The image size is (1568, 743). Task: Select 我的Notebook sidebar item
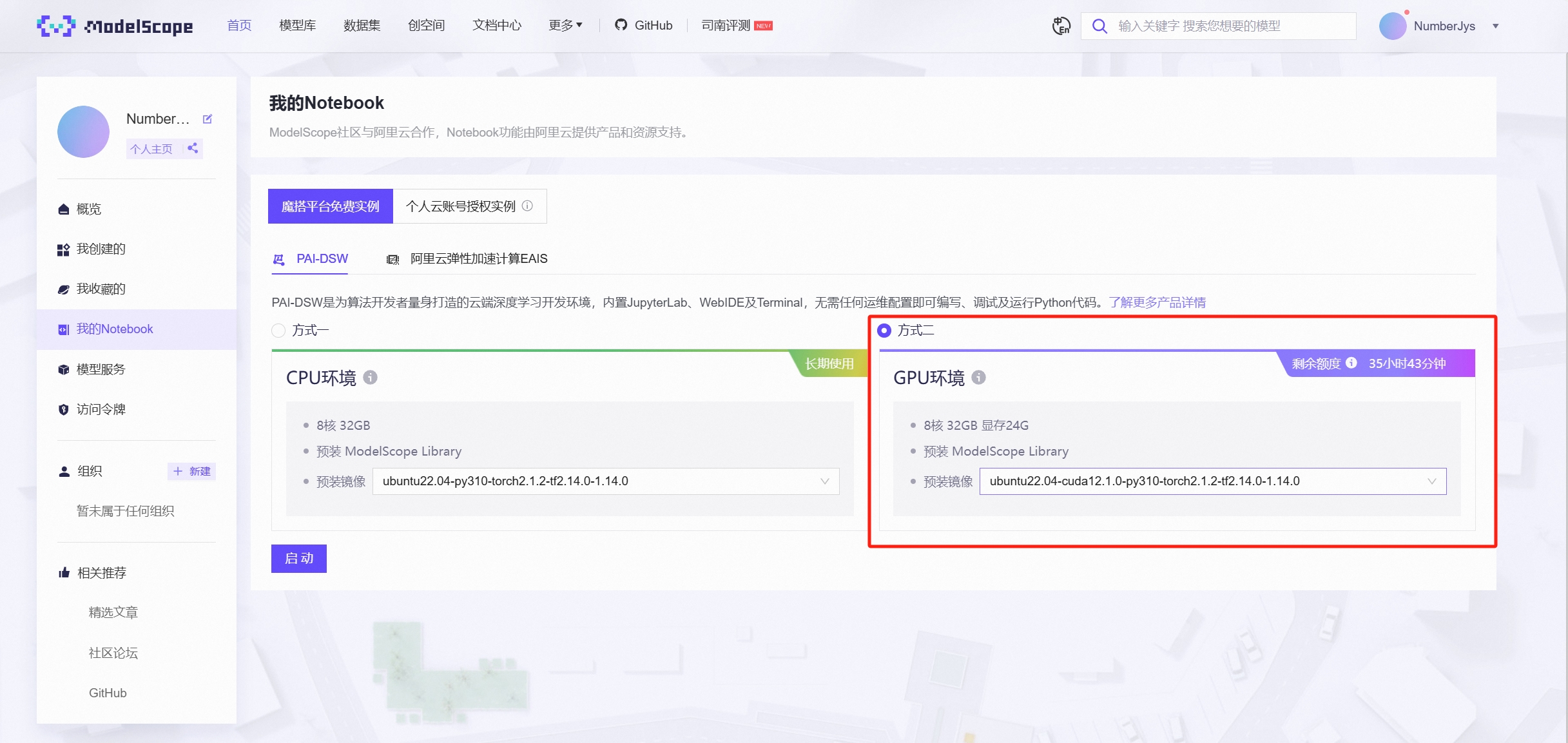137,329
